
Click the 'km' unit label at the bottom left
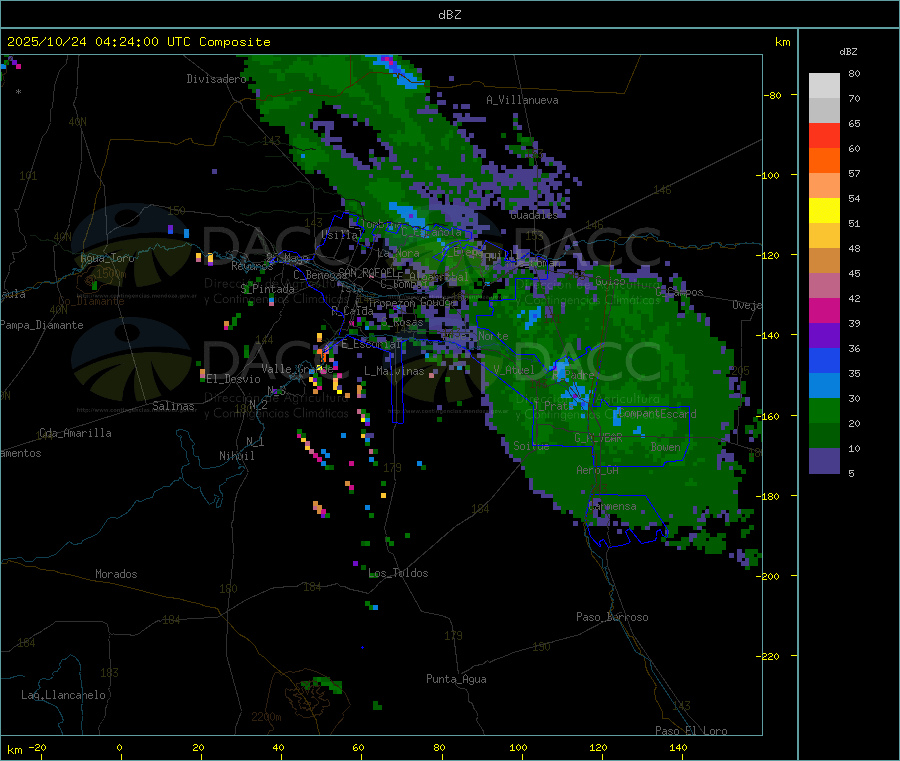[14, 750]
